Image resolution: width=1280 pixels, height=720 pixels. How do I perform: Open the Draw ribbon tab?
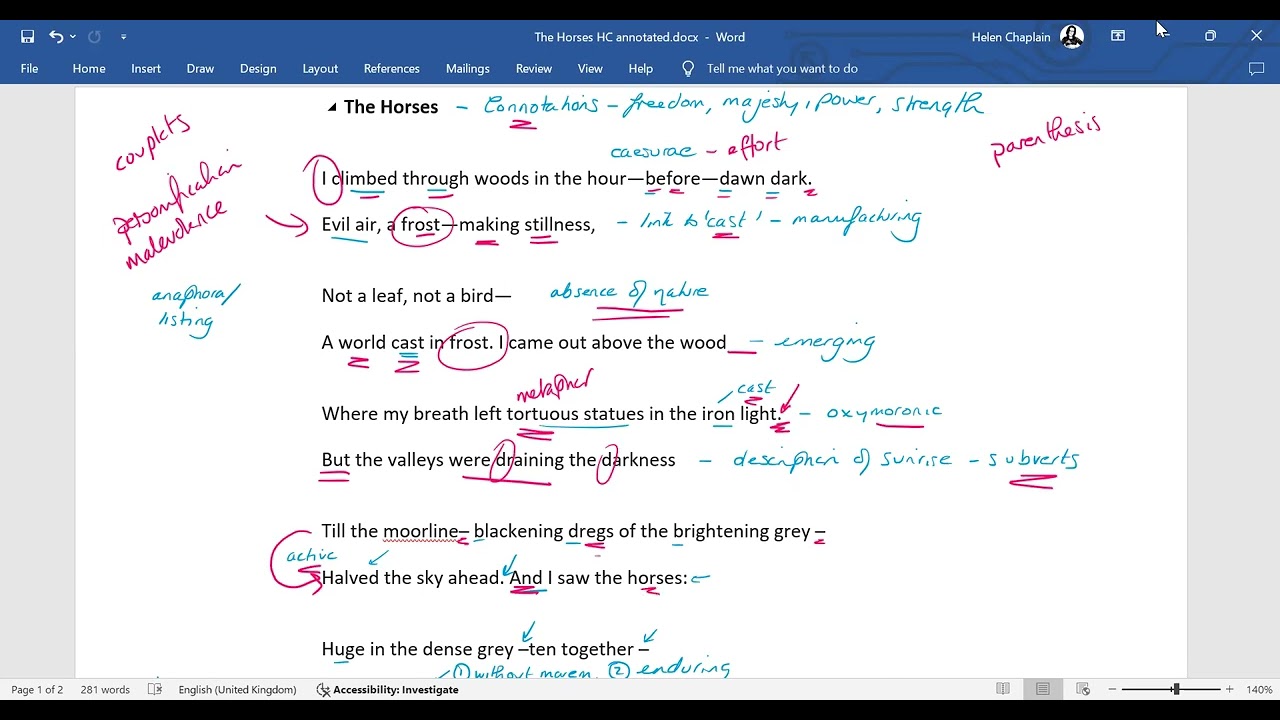[200, 69]
